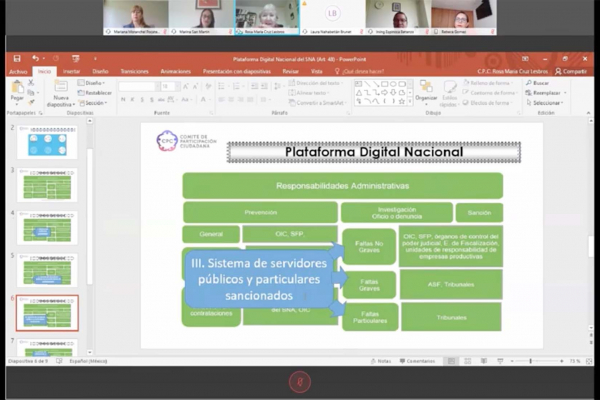
Task: Start slideshow from quick access toolbar icon
Action: [76, 59]
